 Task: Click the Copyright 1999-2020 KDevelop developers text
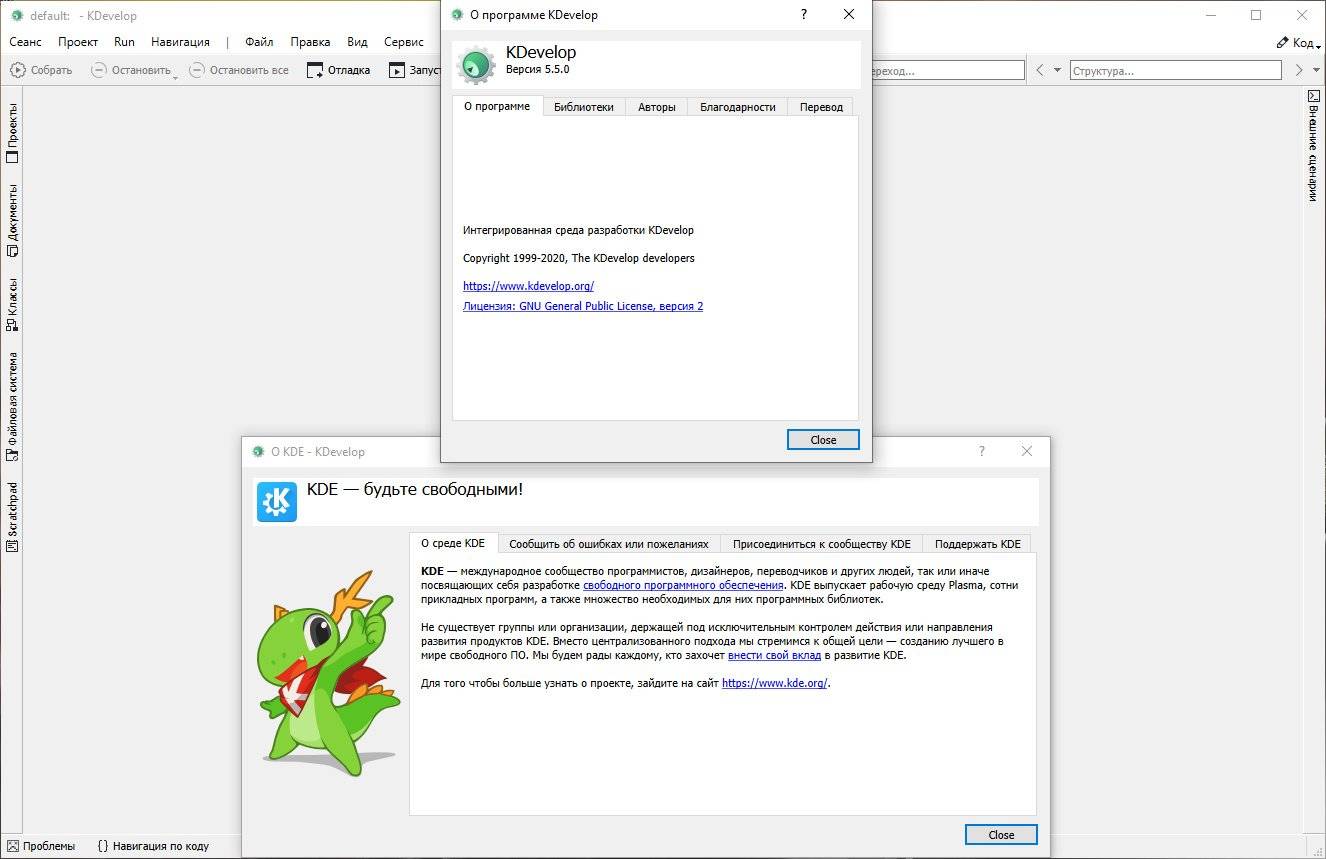tap(578, 258)
